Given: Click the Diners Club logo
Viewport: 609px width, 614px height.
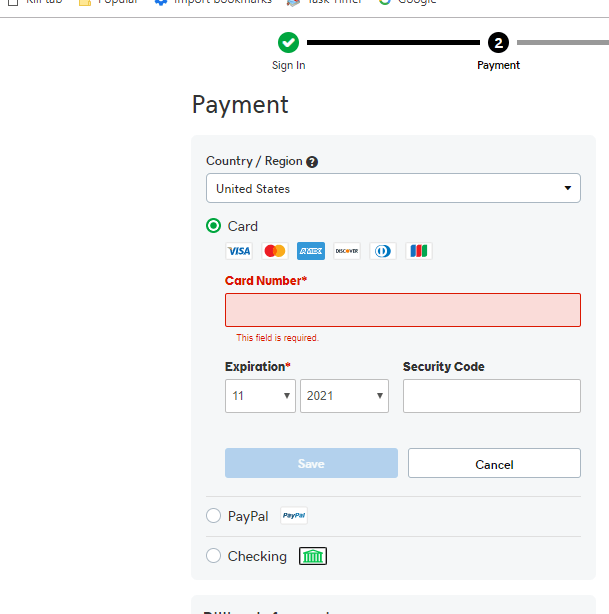Looking at the screenshot, I should 383,251.
